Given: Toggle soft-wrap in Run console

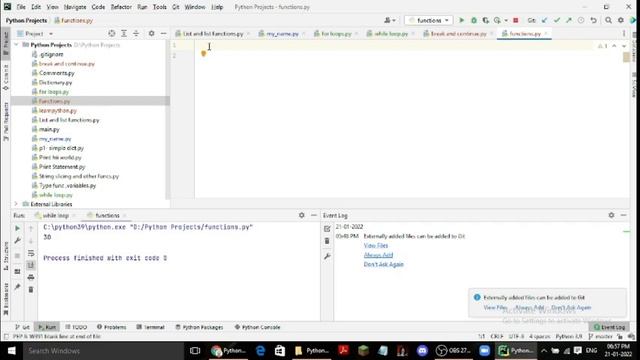Looking at the screenshot, I should (31, 253).
